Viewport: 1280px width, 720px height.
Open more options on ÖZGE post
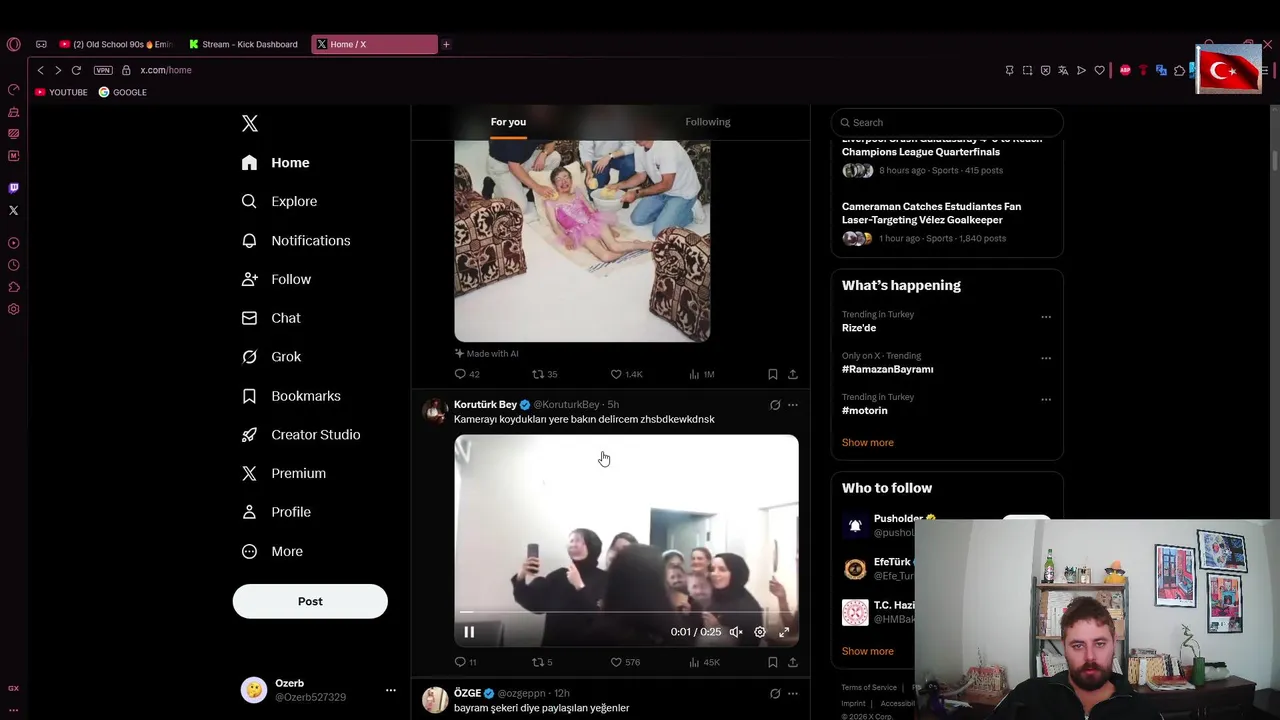793,693
